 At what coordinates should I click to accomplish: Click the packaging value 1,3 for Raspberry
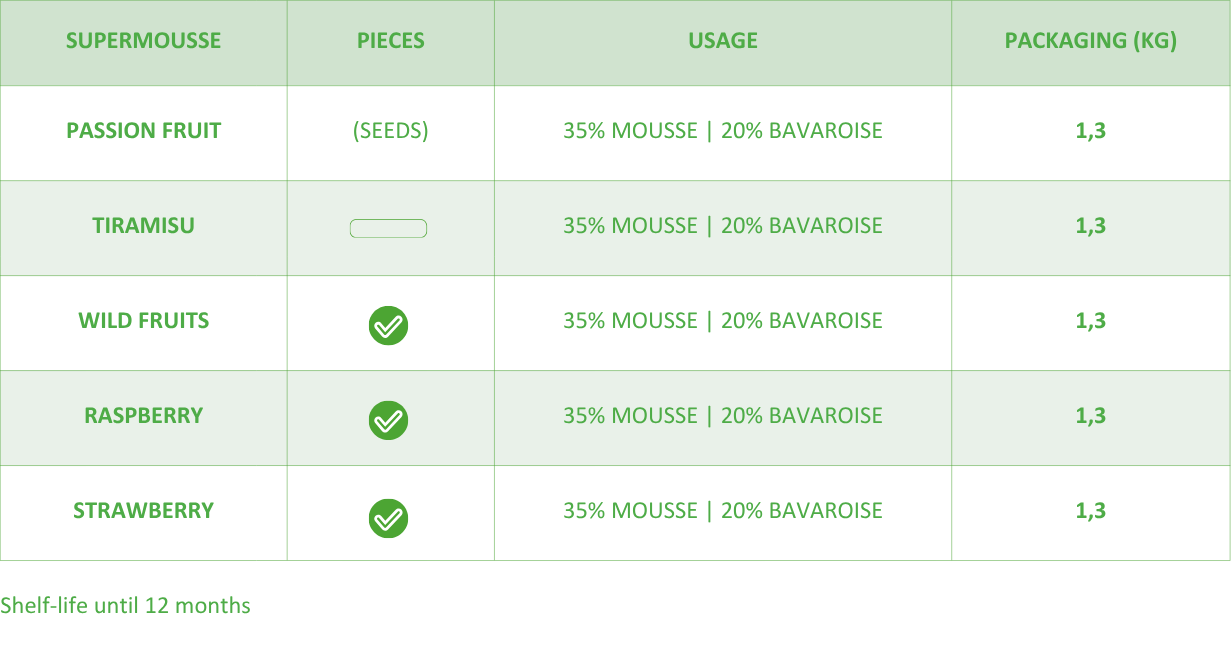[x=1090, y=416]
